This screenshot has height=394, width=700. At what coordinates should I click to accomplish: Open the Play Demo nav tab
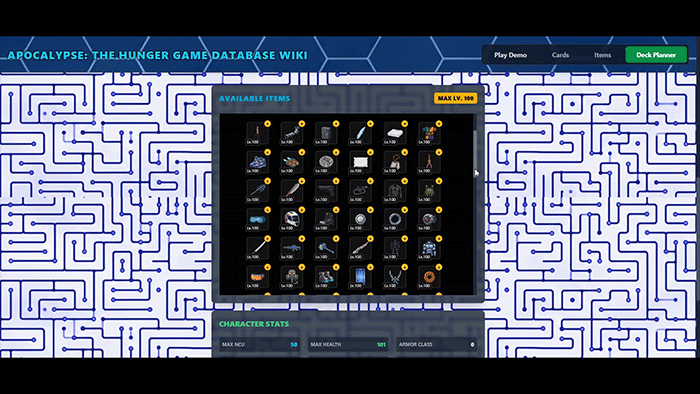click(x=510, y=55)
